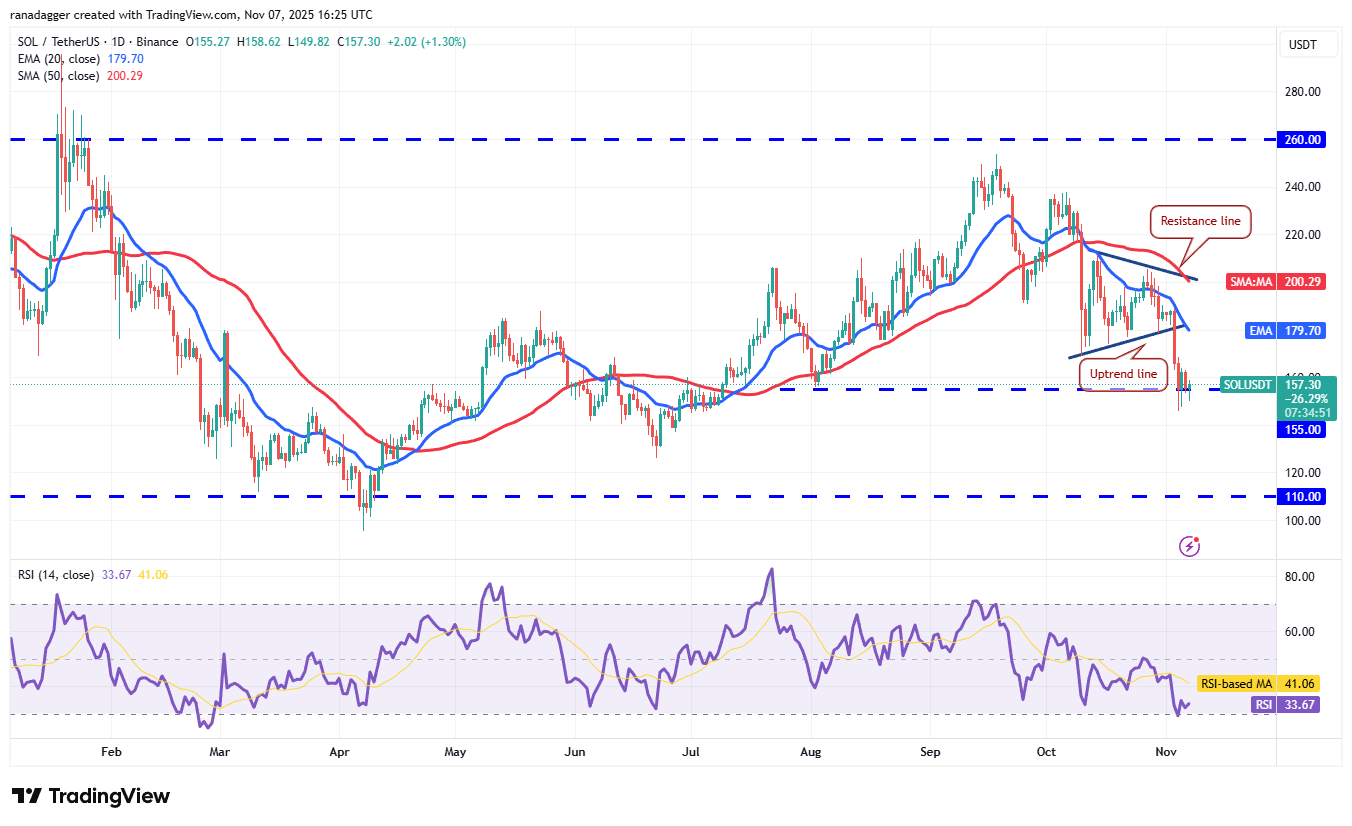Viewport: 1352px width, 826px height.
Task: Select the Uptrend line annotation
Action: tap(1122, 374)
